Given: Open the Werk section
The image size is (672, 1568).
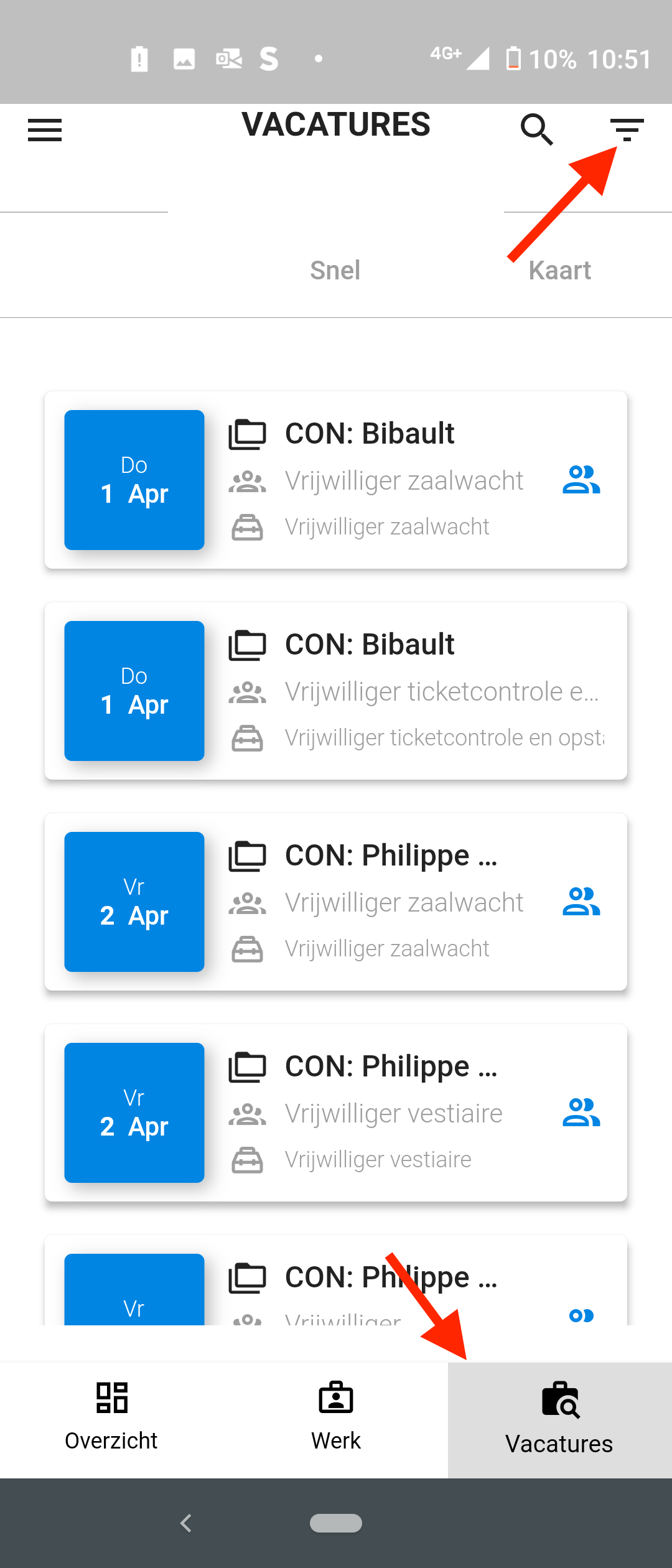Looking at the screenshot, I should coord(336,1421).
